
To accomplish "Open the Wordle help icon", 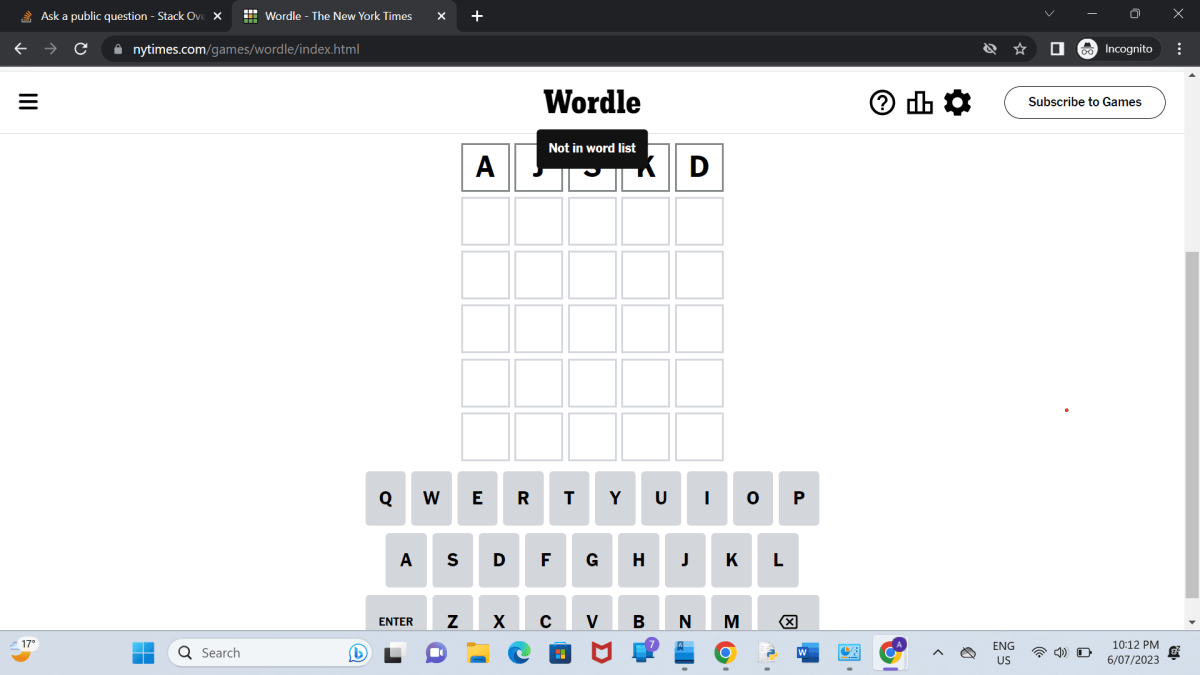I will click(882, 102).
